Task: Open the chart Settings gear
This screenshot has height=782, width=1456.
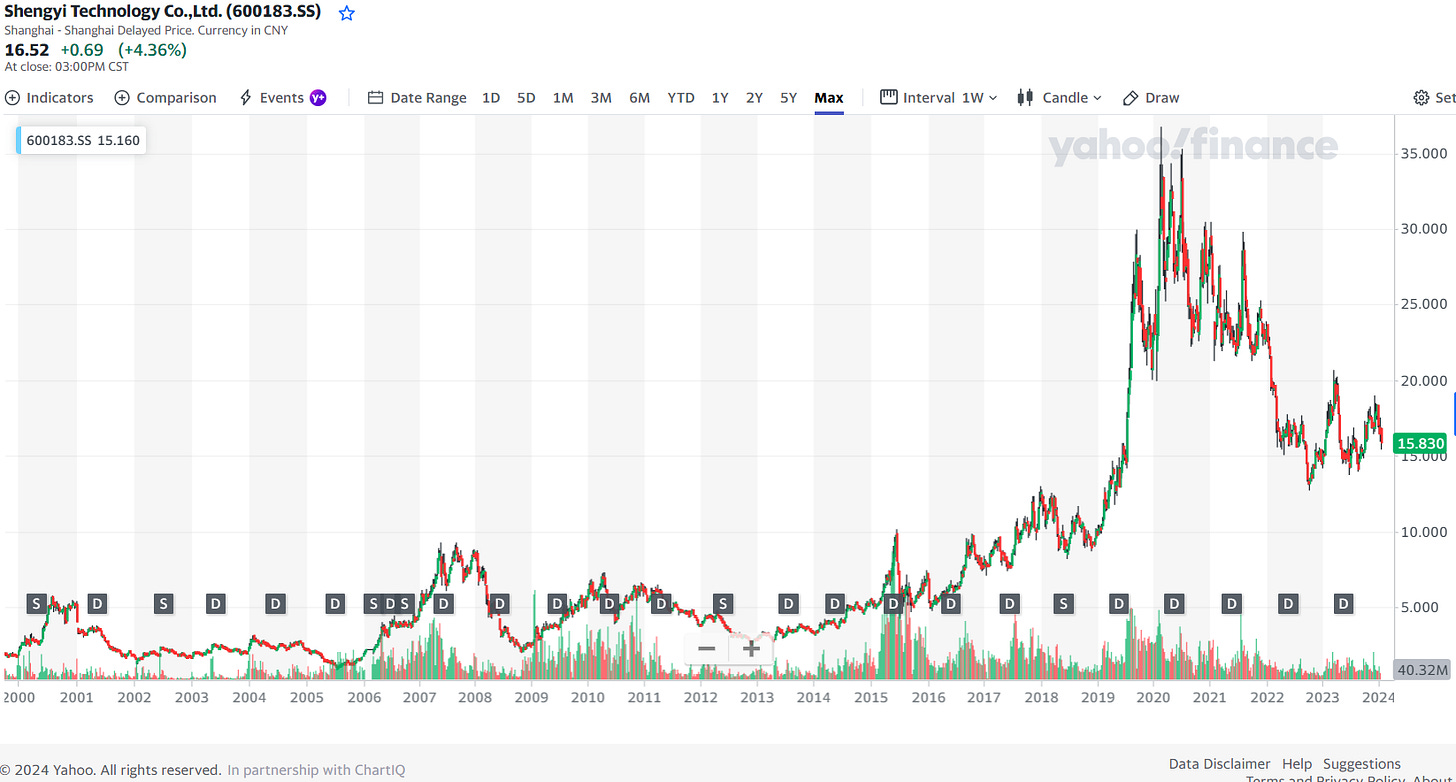Action: (1420, 97)
